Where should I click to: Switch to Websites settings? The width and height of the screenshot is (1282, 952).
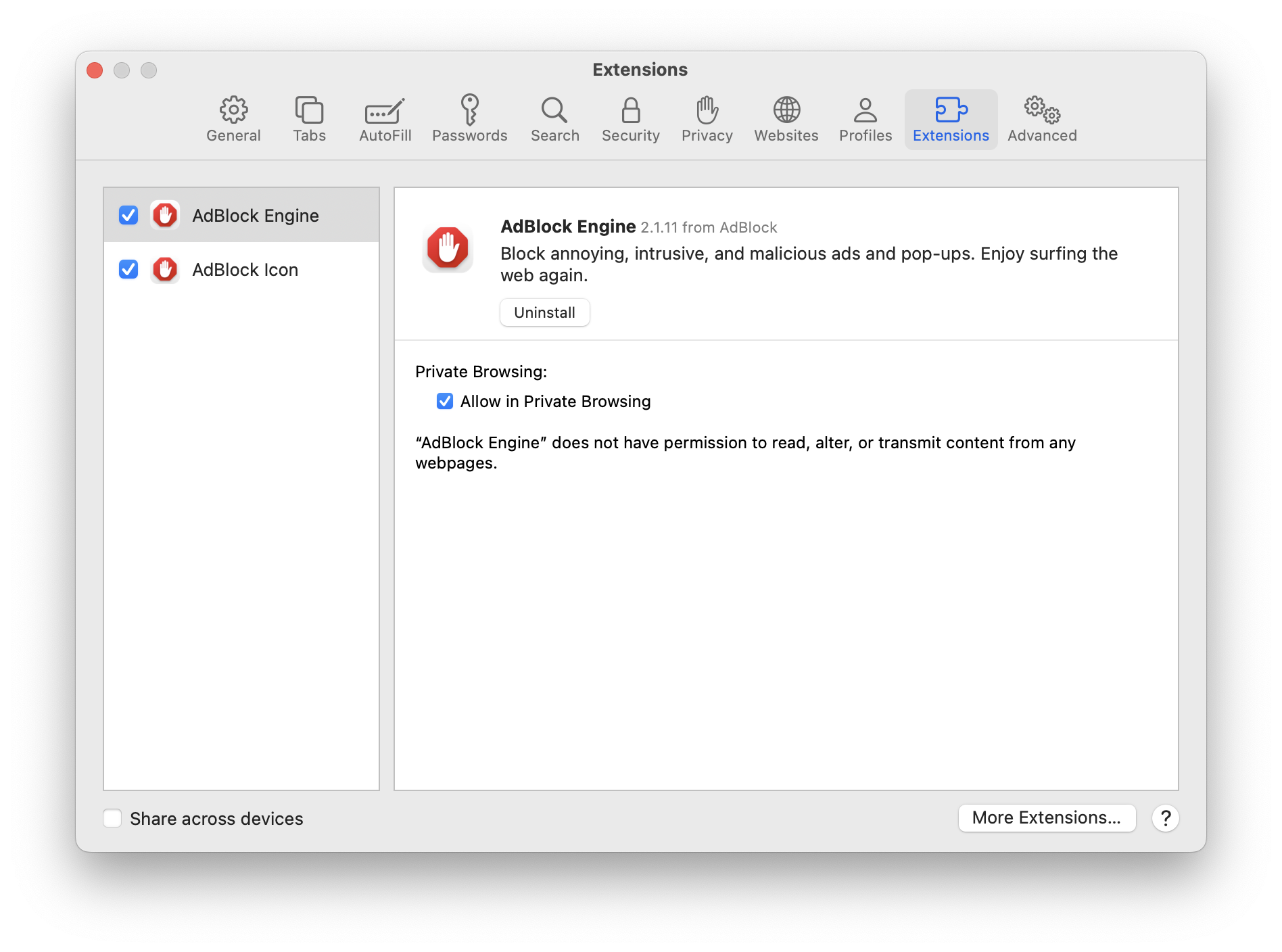coord(786,120)
